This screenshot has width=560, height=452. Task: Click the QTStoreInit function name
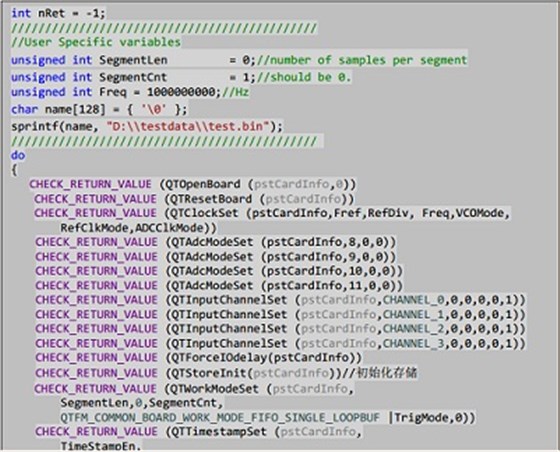209,373
